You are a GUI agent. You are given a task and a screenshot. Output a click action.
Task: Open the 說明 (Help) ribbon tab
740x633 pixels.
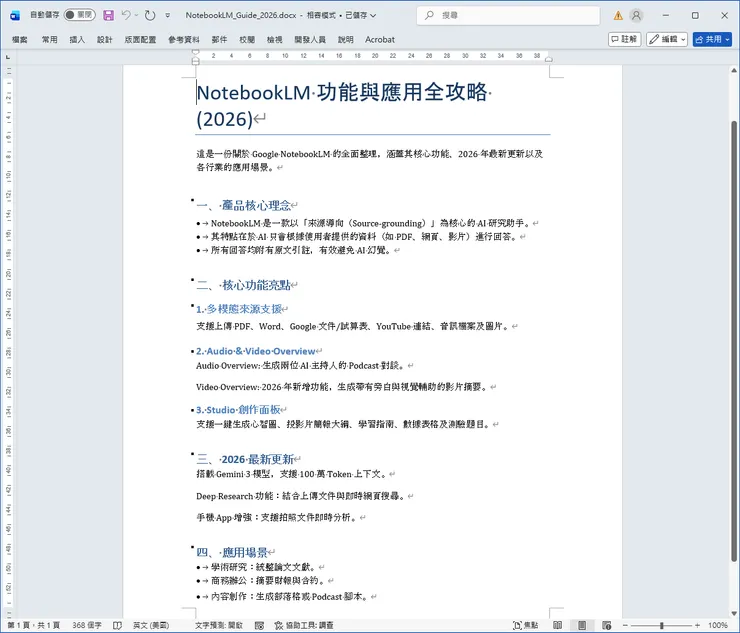coord(345,40)
